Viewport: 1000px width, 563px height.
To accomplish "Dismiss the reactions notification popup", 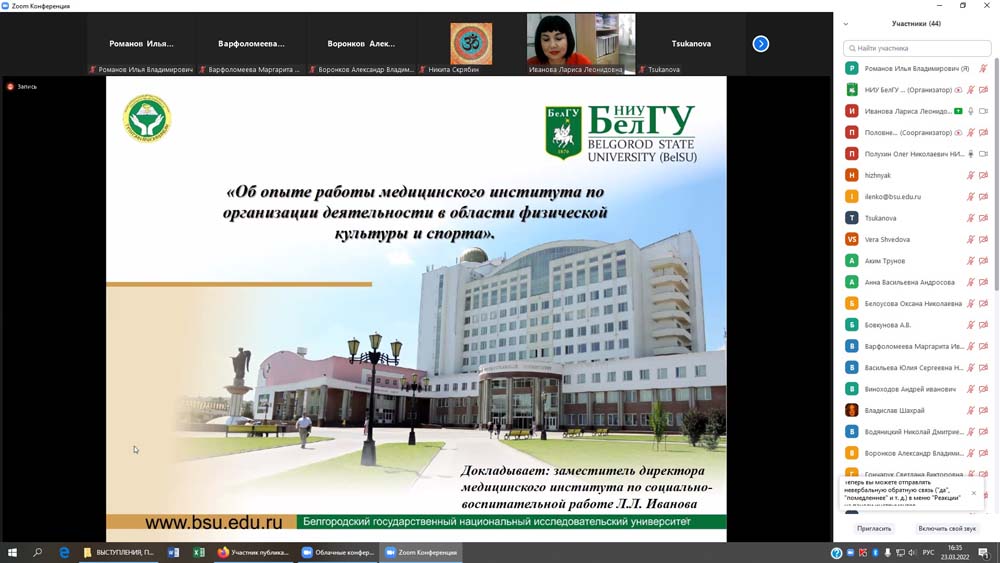I will (x=974, y=492).
